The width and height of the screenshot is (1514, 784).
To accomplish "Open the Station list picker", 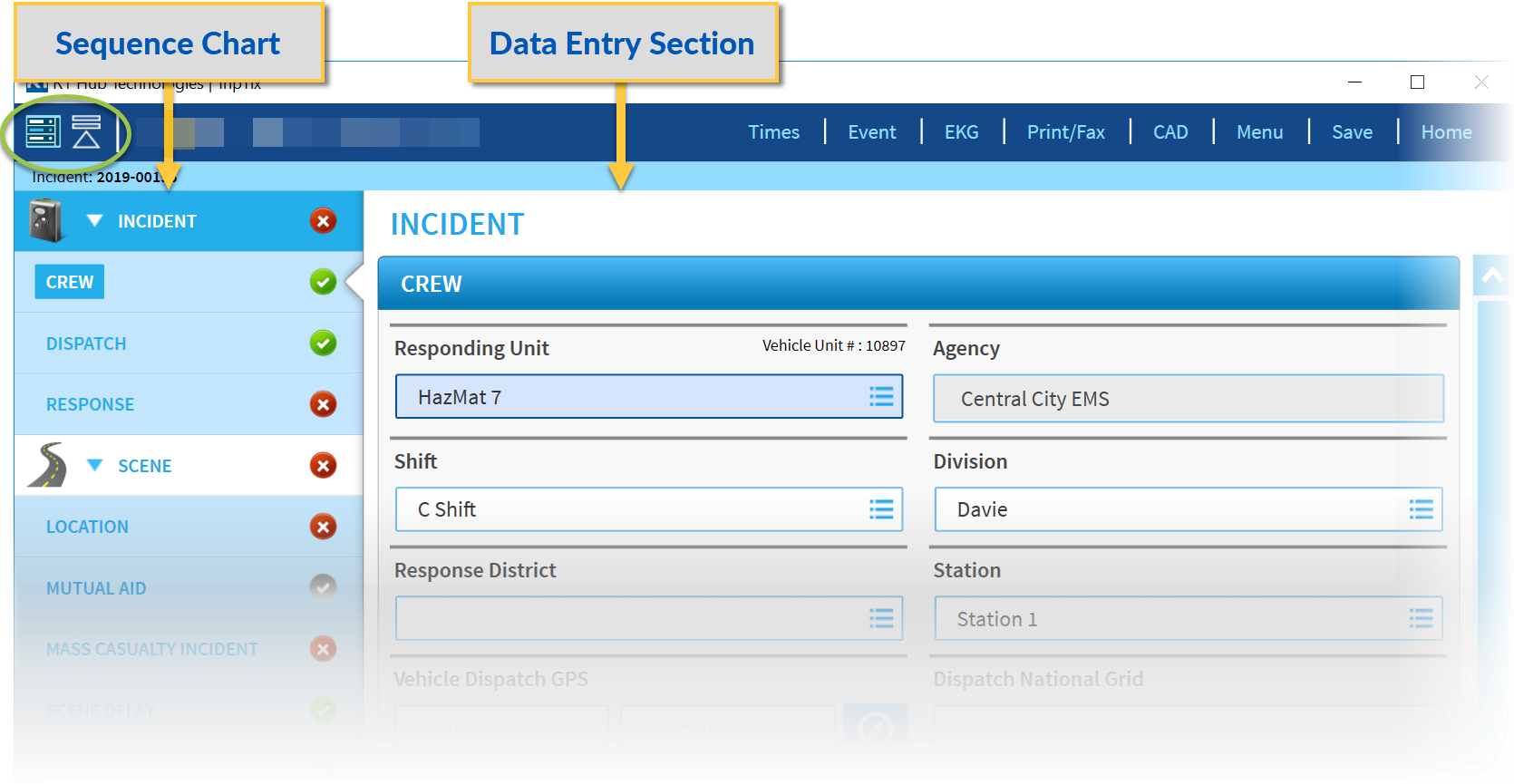I will pyautogui.click(x=1421, y=618).
